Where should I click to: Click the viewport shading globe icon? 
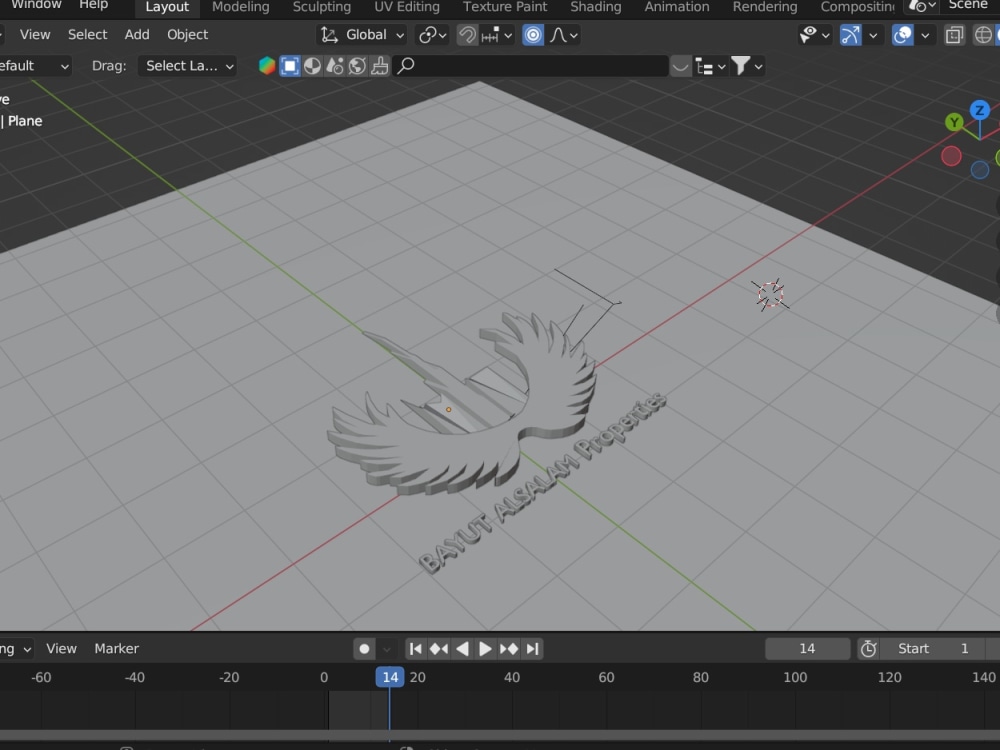tap(356, 65)
